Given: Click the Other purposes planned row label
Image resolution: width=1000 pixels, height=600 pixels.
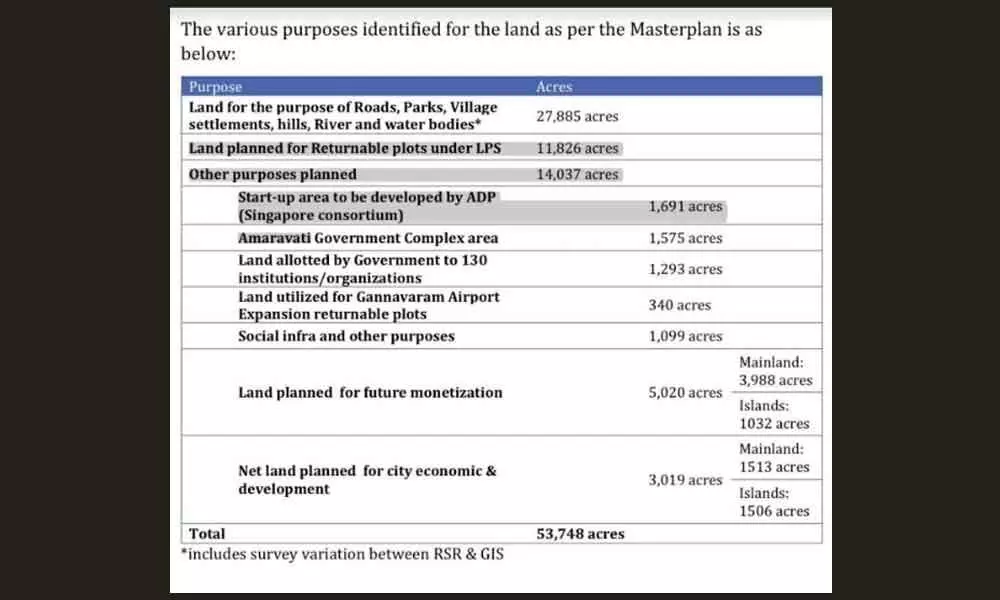Looking at the screenshot, I should (x=272, y=174).
